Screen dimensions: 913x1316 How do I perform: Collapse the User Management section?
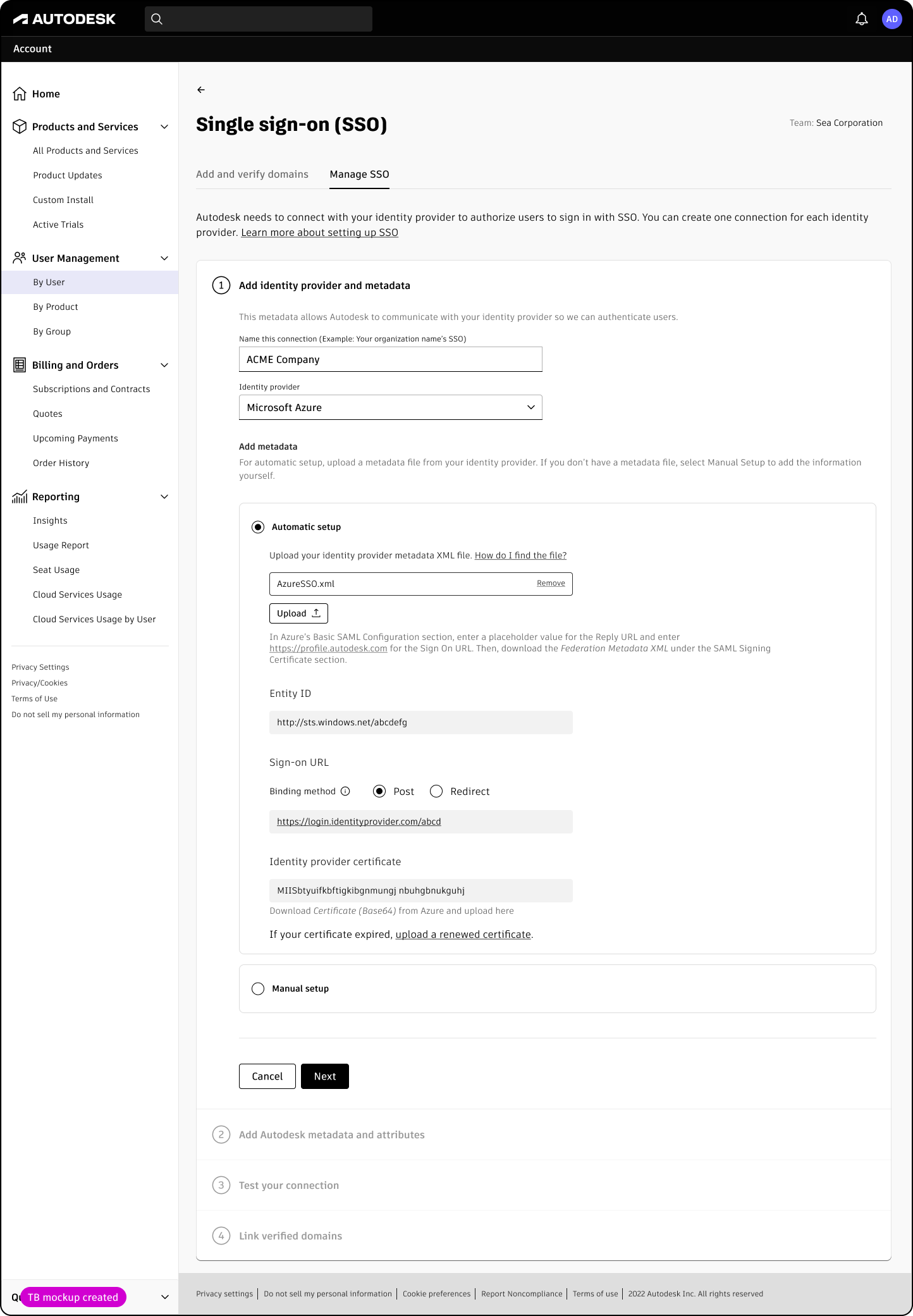[x=164, y=259]
